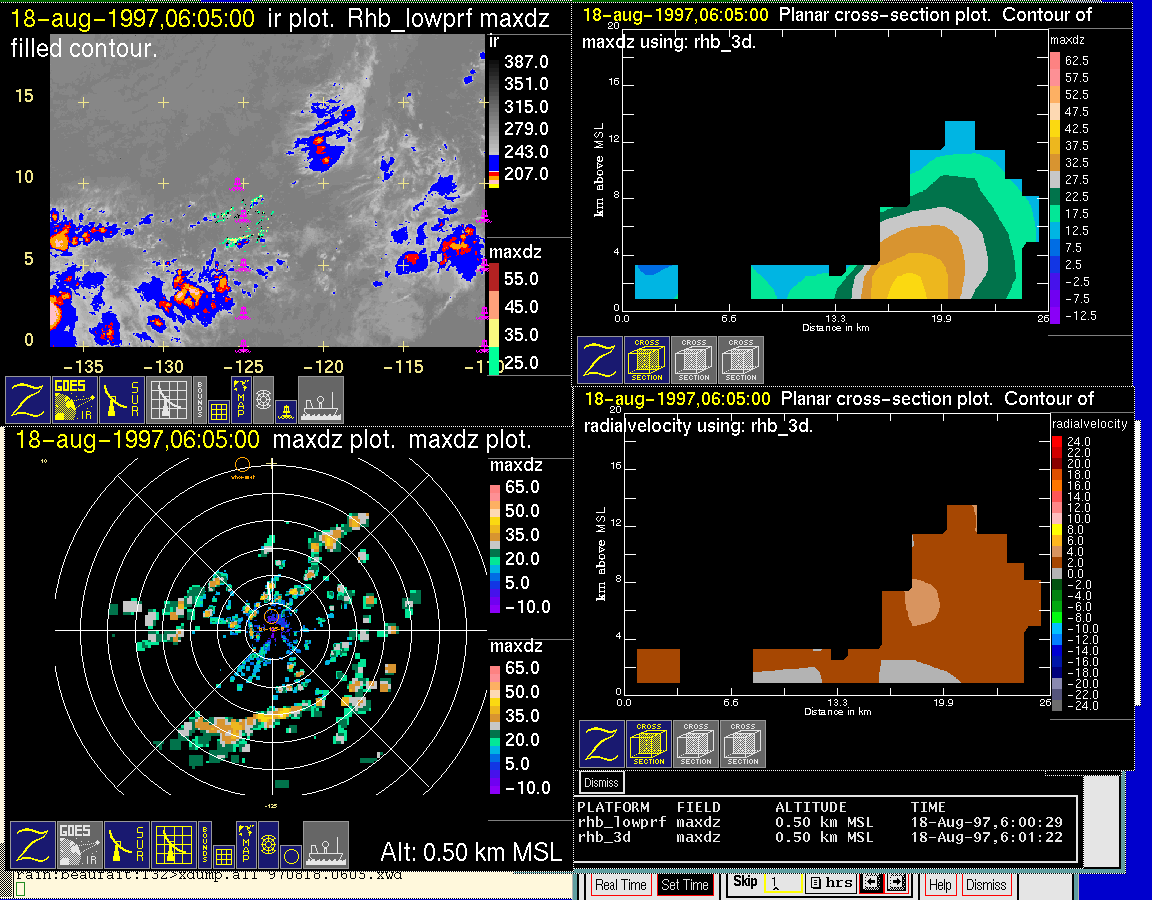Select first CROSS SECTION cube icon under maxdz contour

pos(647,360)
